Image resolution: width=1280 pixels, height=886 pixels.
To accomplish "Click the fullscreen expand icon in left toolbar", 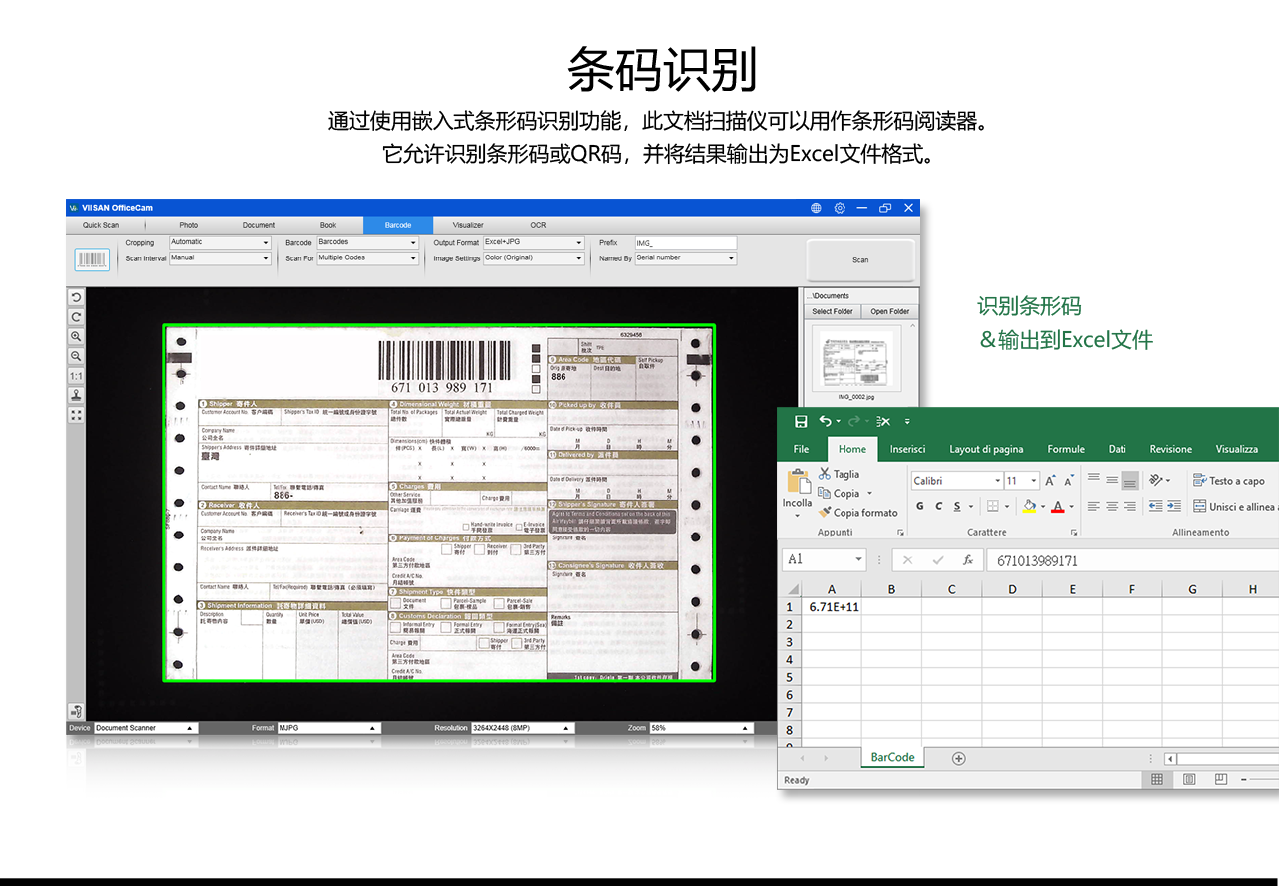I will coord(76,415).
